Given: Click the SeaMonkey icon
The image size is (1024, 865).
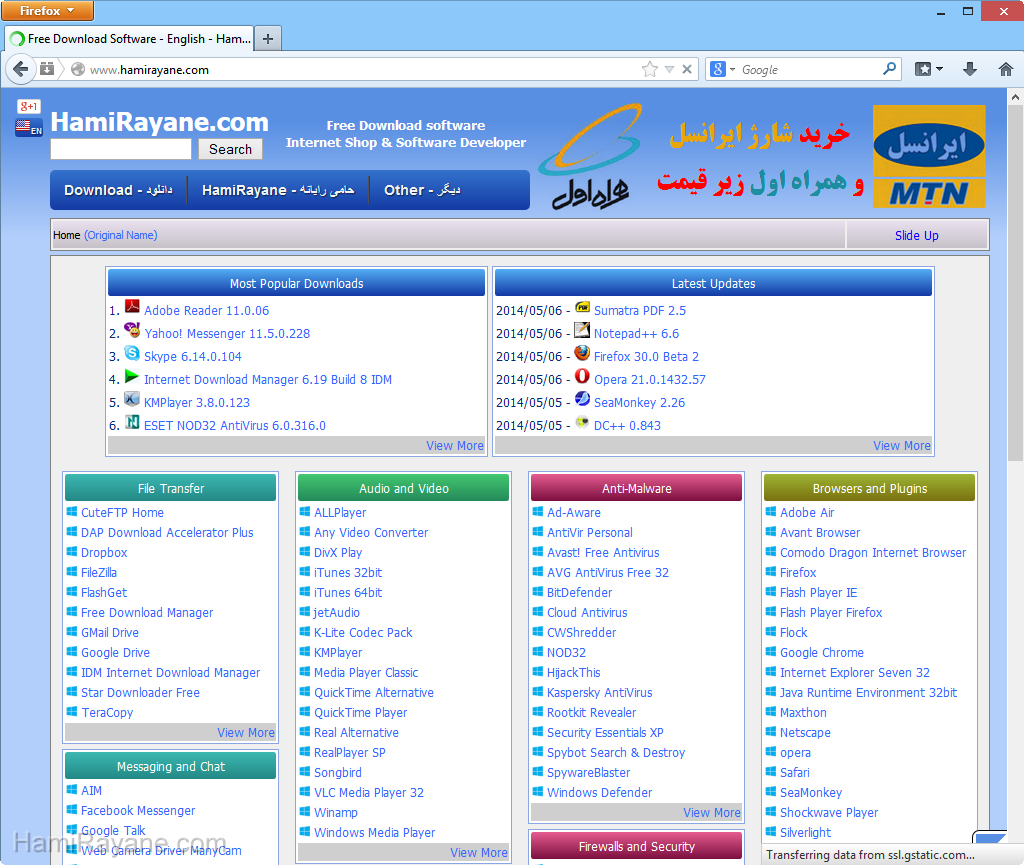Looking at the screenshot, I should pyautogui.click(x=583, y=399).
